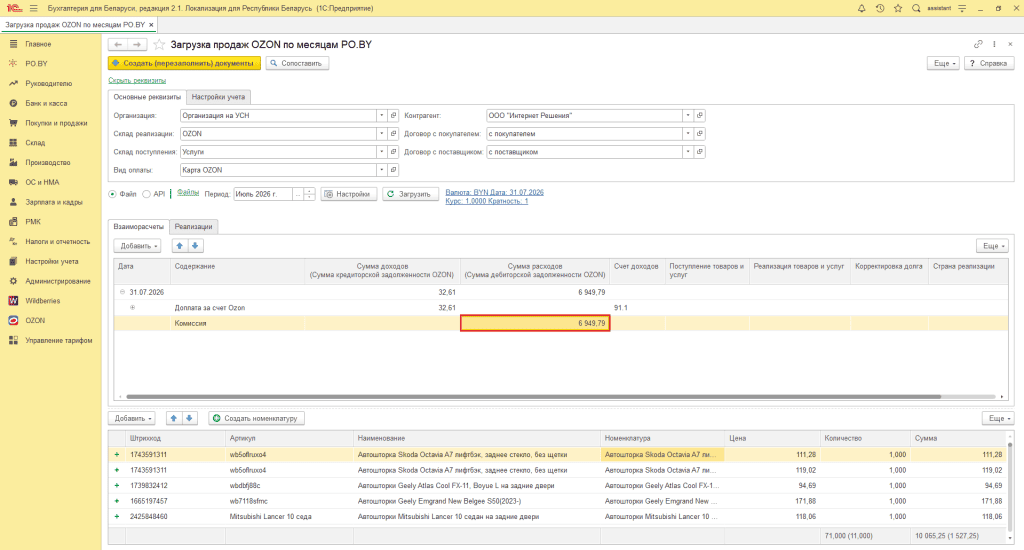Expand Договор с поставщиком dropdown
This screenshot has height=550, width=1024.
(688, 152)
